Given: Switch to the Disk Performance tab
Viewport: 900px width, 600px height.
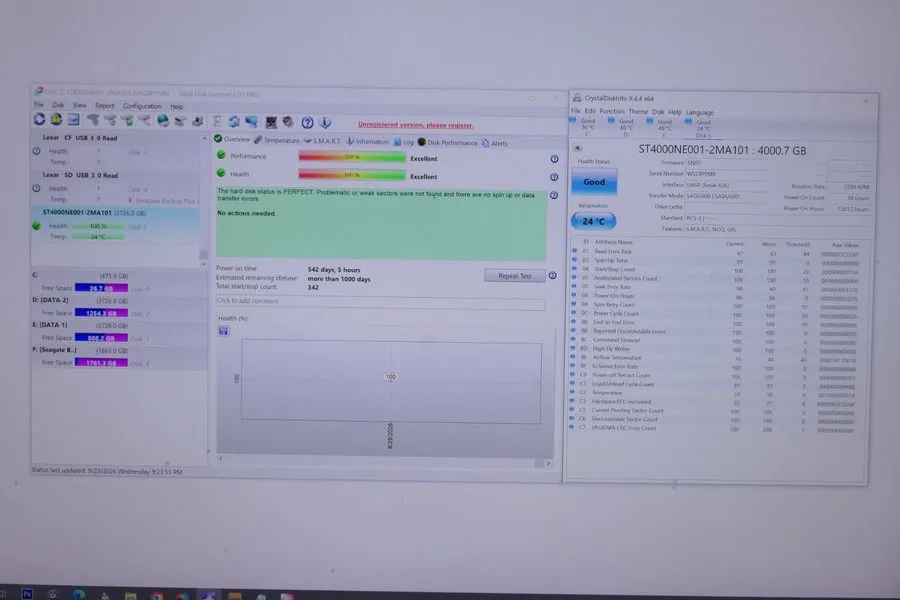Looking at the screenshot, I should (447, 142).
